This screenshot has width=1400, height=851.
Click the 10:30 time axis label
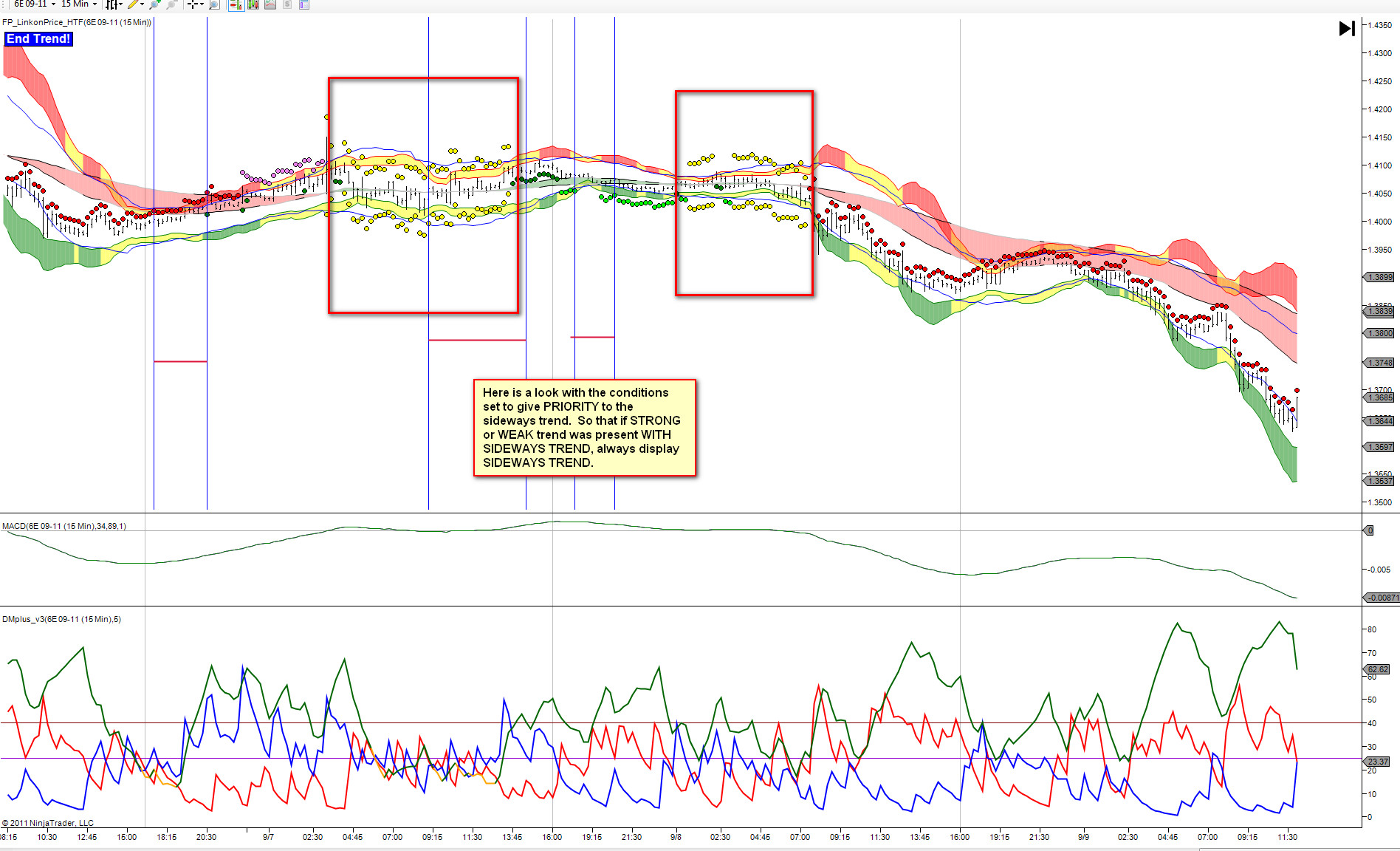[47, 837]
